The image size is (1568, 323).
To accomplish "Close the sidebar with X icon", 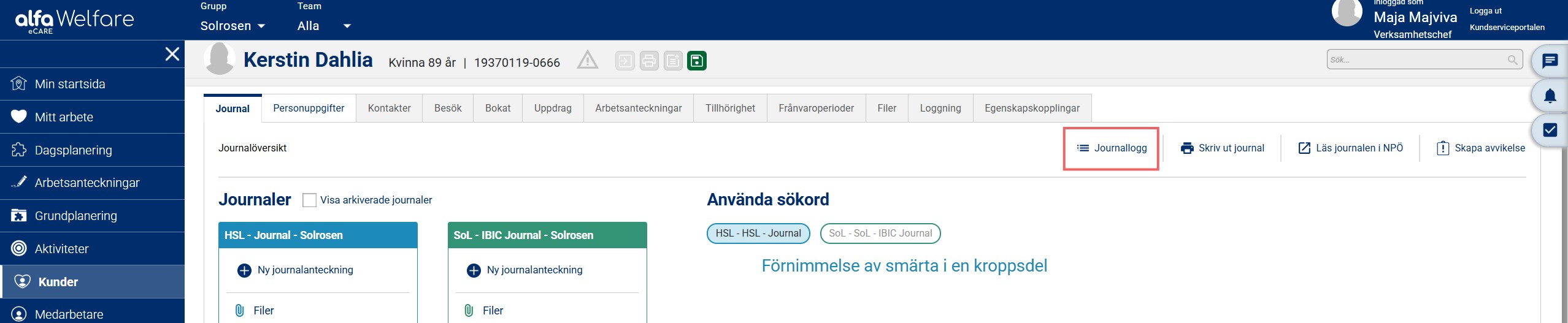I will click(x=172, y=54).
